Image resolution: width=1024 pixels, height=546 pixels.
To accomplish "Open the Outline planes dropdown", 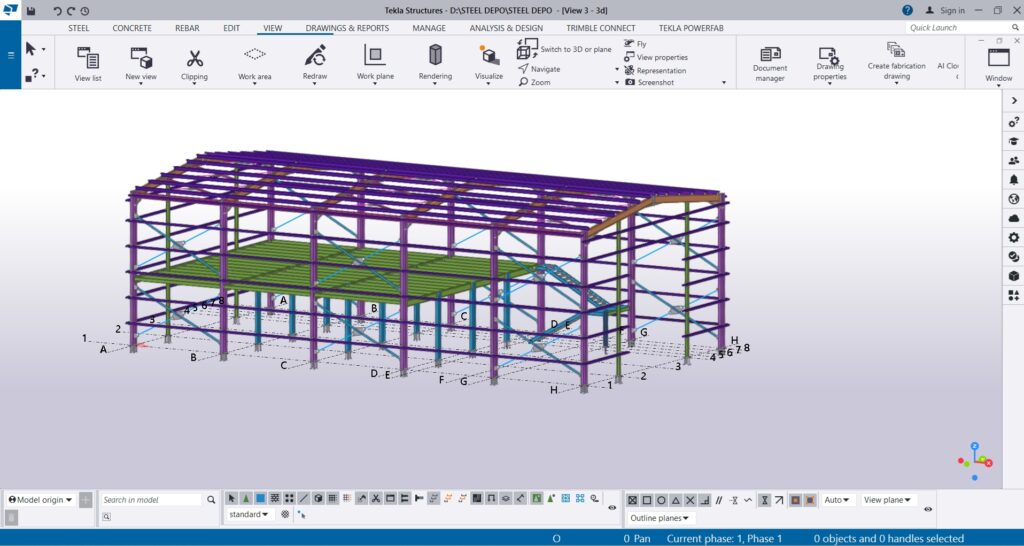I will click(x=660, y=518).
